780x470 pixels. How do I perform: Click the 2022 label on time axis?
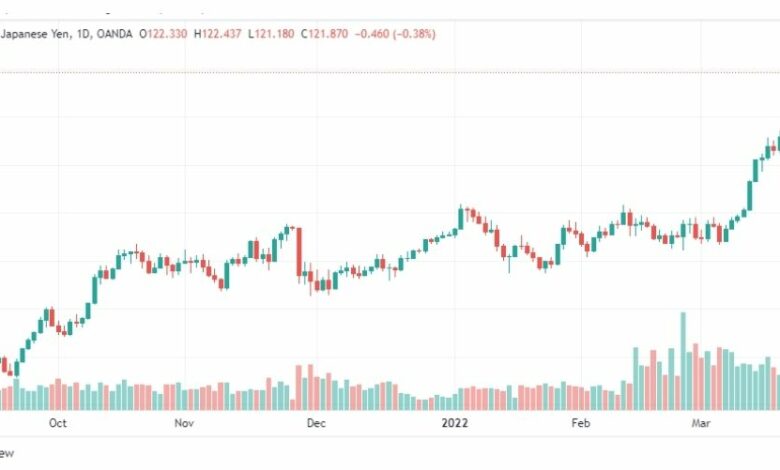click(455, 423)
